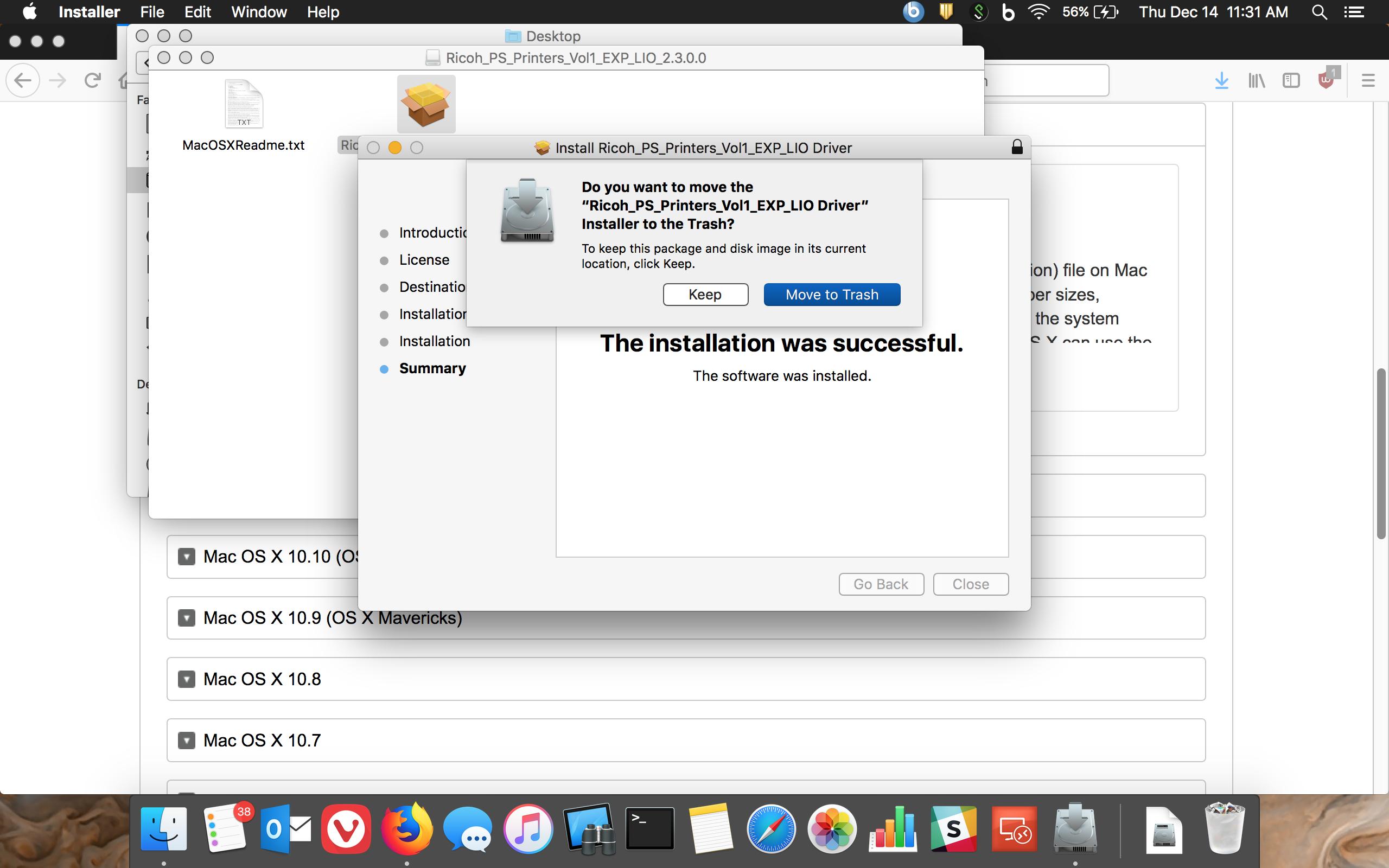
Task: Open Apple Remote Desktop in Dock
Action: (x=589, y=829)
